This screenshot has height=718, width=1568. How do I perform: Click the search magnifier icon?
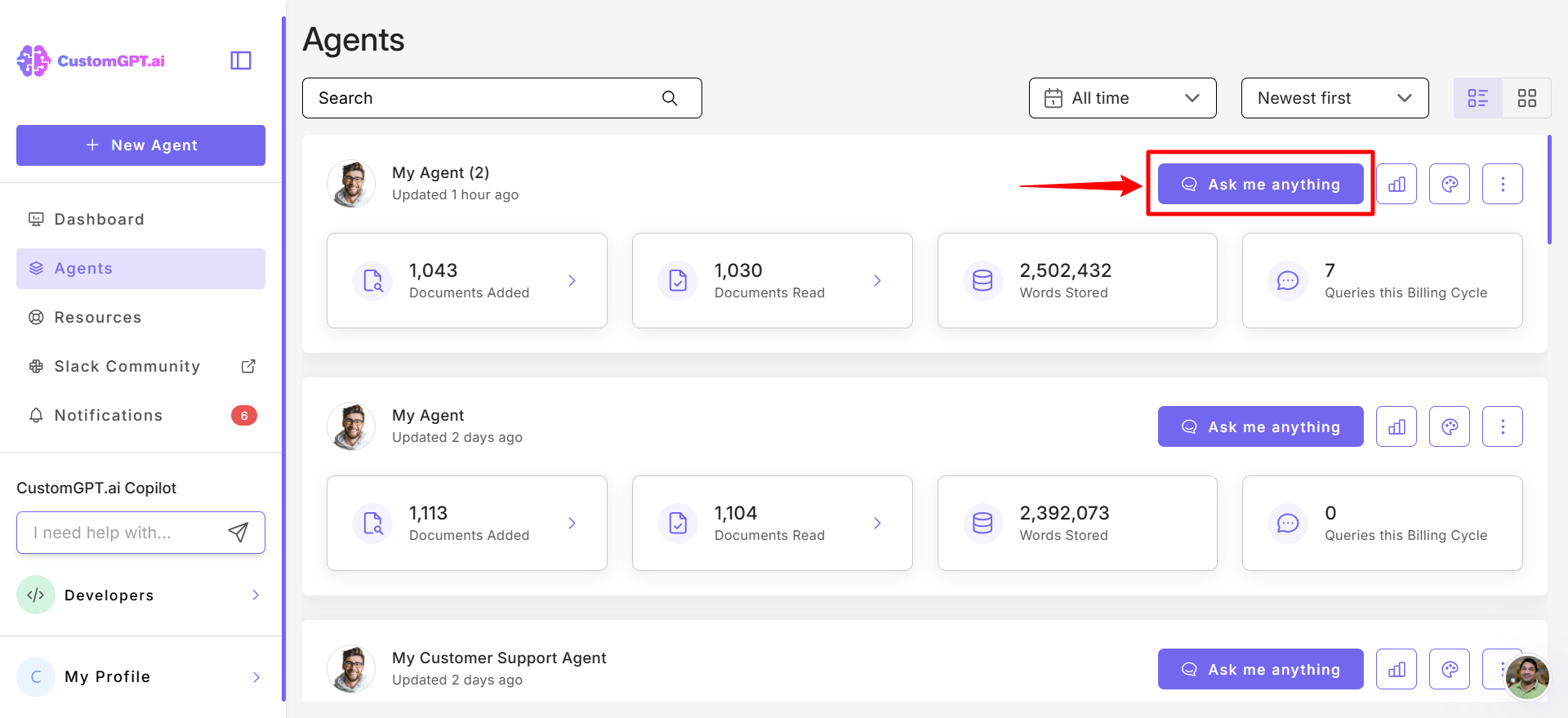tap(670, 98)
